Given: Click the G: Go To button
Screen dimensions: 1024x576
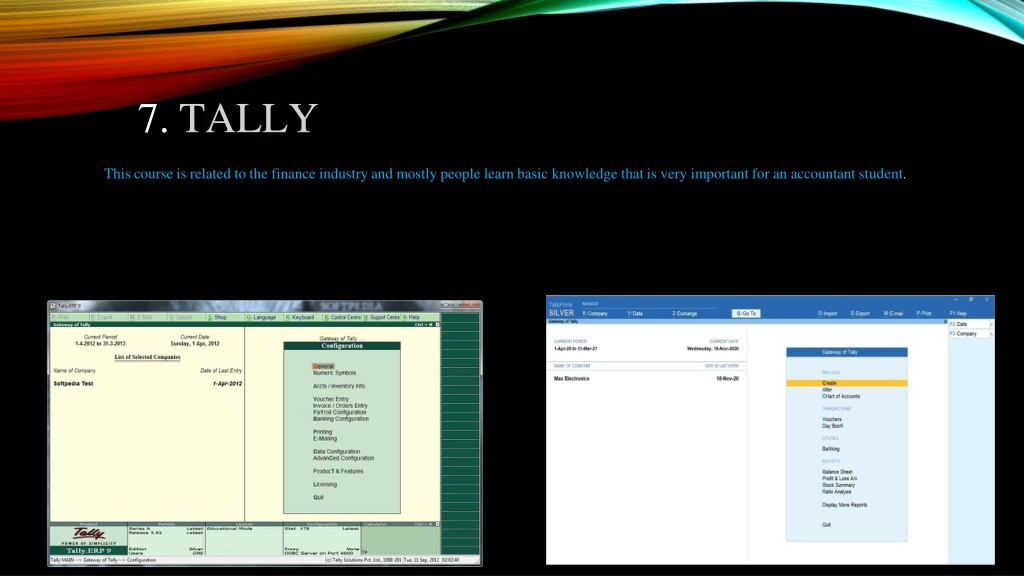Looking at the screenshot, I should tap(746, 313).
